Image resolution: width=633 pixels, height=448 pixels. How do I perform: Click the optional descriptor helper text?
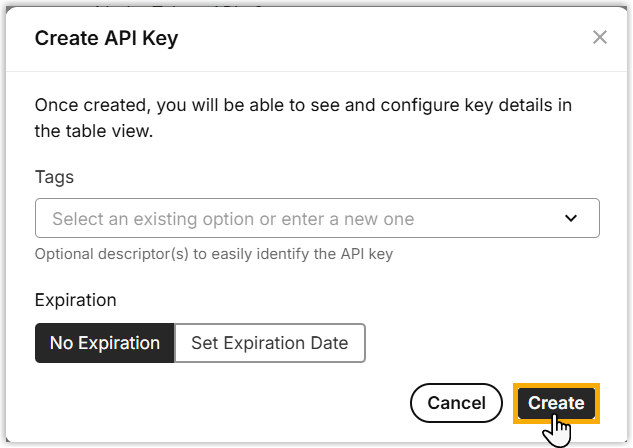(214, 254)
